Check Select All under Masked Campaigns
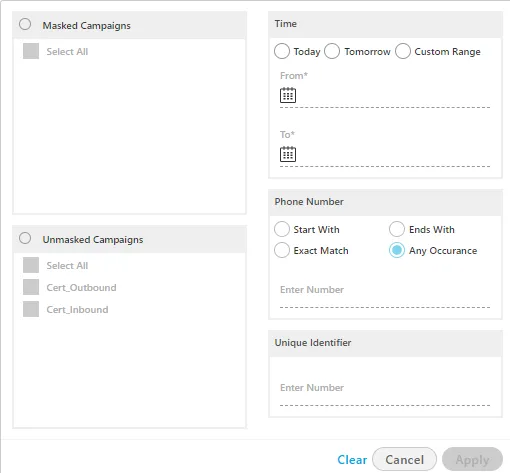 point(31,51)
